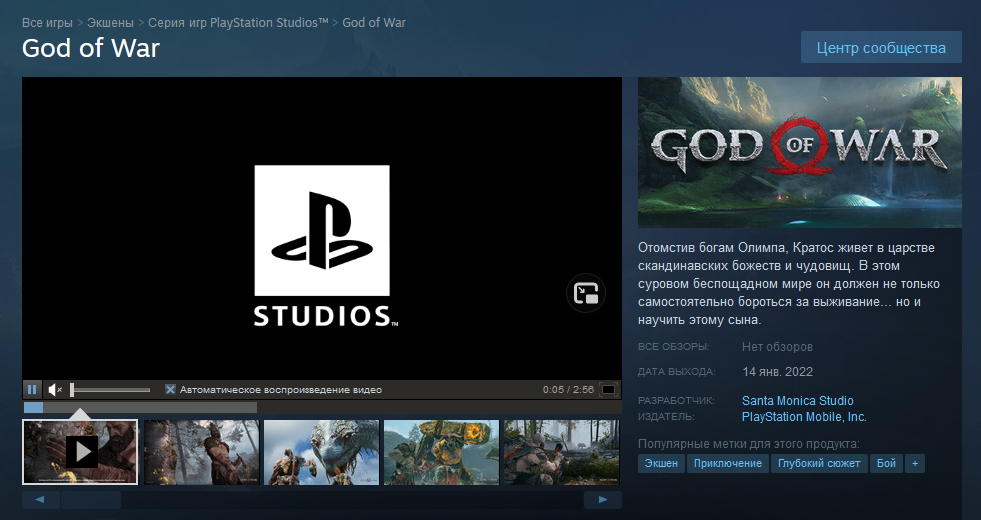Viewport: 981px width, 520px height.
Task: Go to Экшены breadcrumb
Action: pos(110,23)
